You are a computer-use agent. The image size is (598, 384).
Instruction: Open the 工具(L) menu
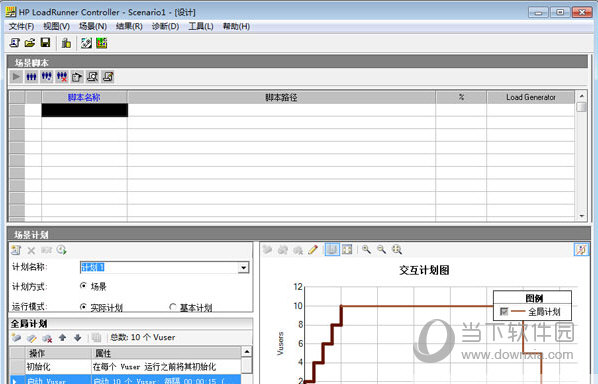click(x=201, y=26)
